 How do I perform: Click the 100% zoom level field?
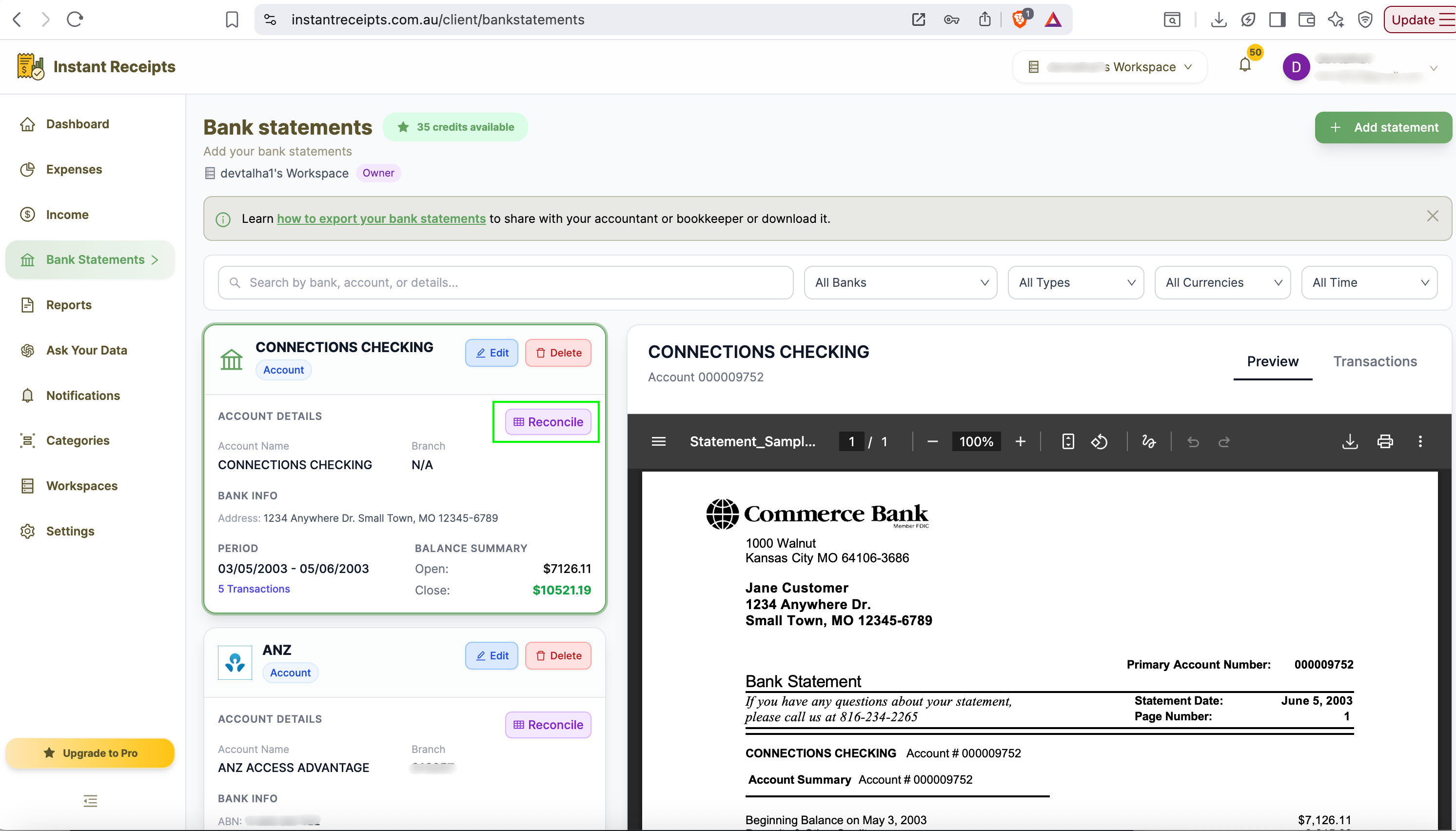pos(976,441)
